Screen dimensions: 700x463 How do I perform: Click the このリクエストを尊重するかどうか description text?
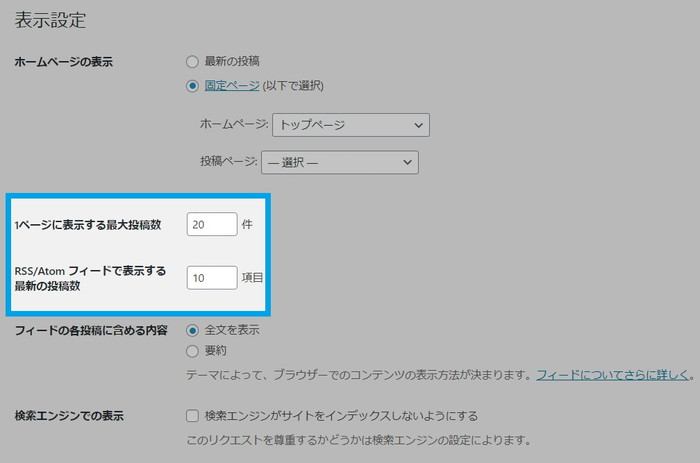point(358,440)
